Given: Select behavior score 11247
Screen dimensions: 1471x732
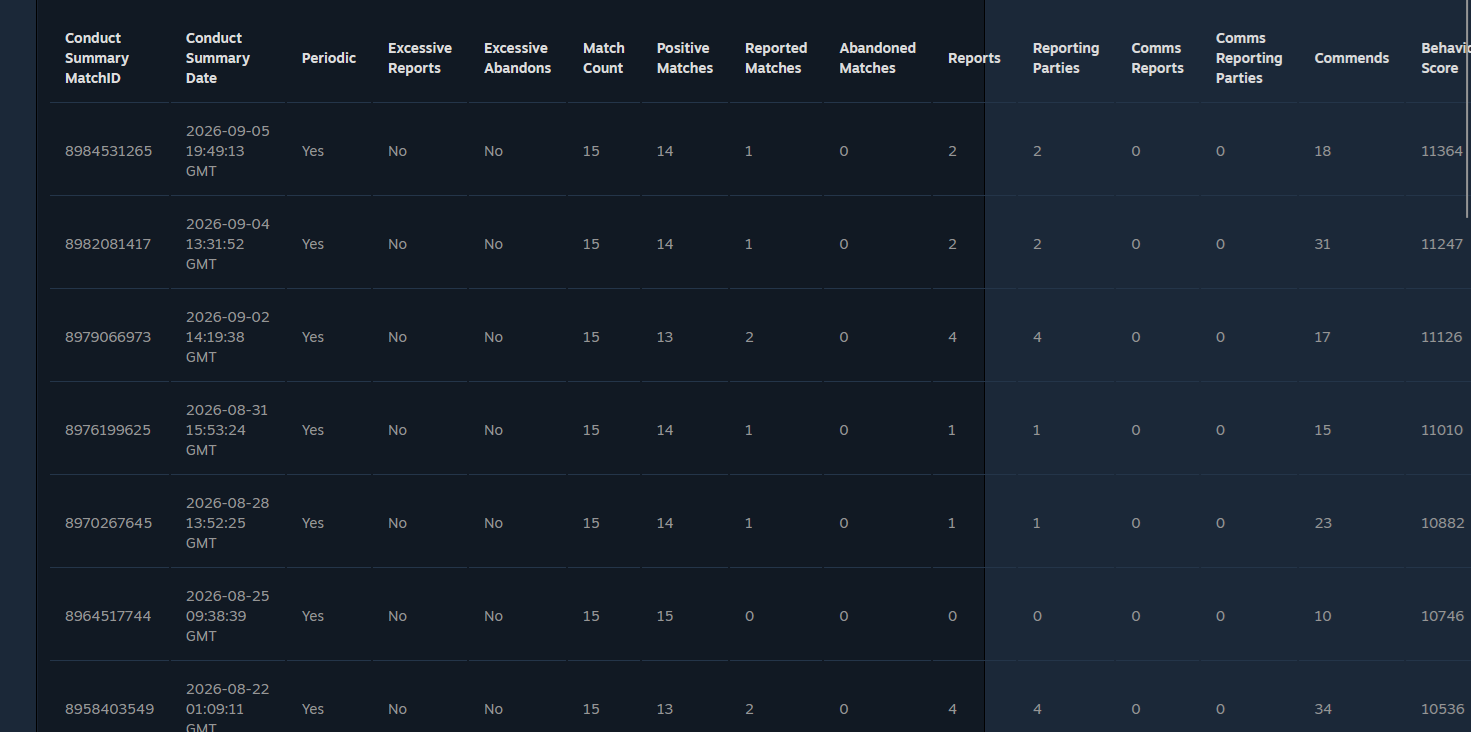Looking at the screenshot, I should tap(1442, 244).
